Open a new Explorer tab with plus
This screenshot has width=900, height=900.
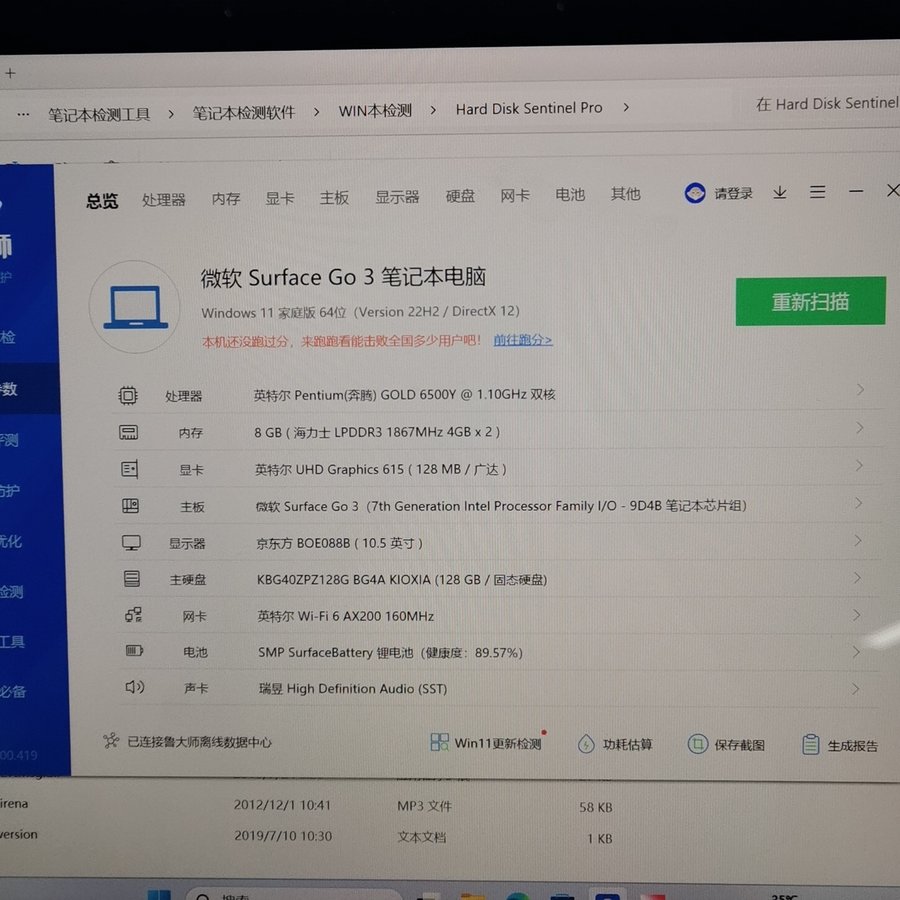click(x=10, y=73)
